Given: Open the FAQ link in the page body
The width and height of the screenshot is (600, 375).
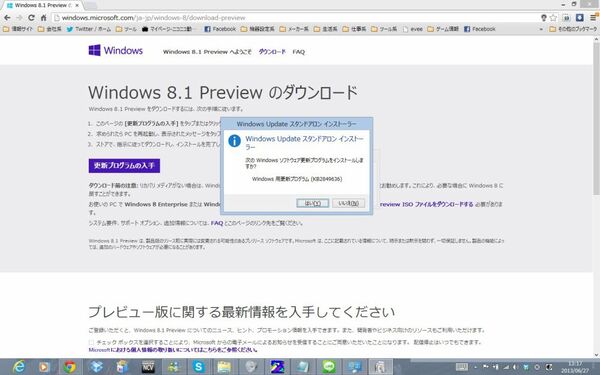Looking at the screenshot, I should [217, 223].
